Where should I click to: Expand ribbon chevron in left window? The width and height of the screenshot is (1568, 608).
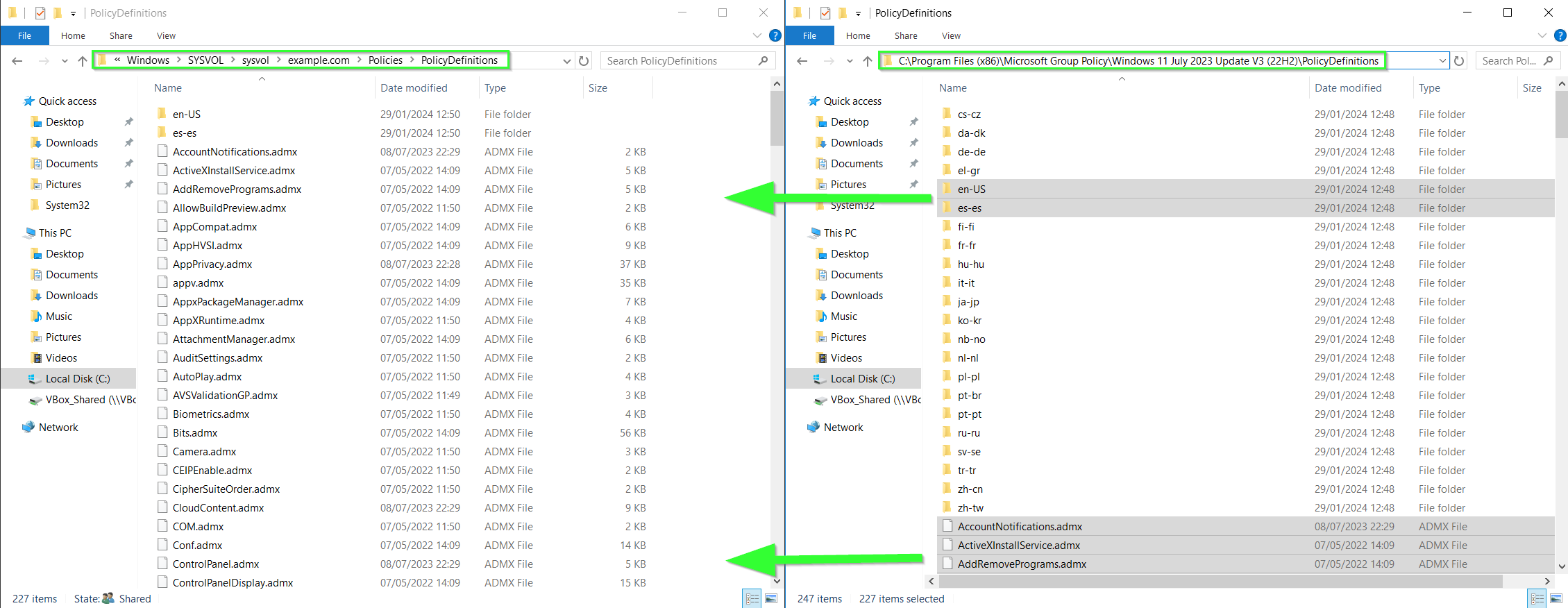[757, 35]
